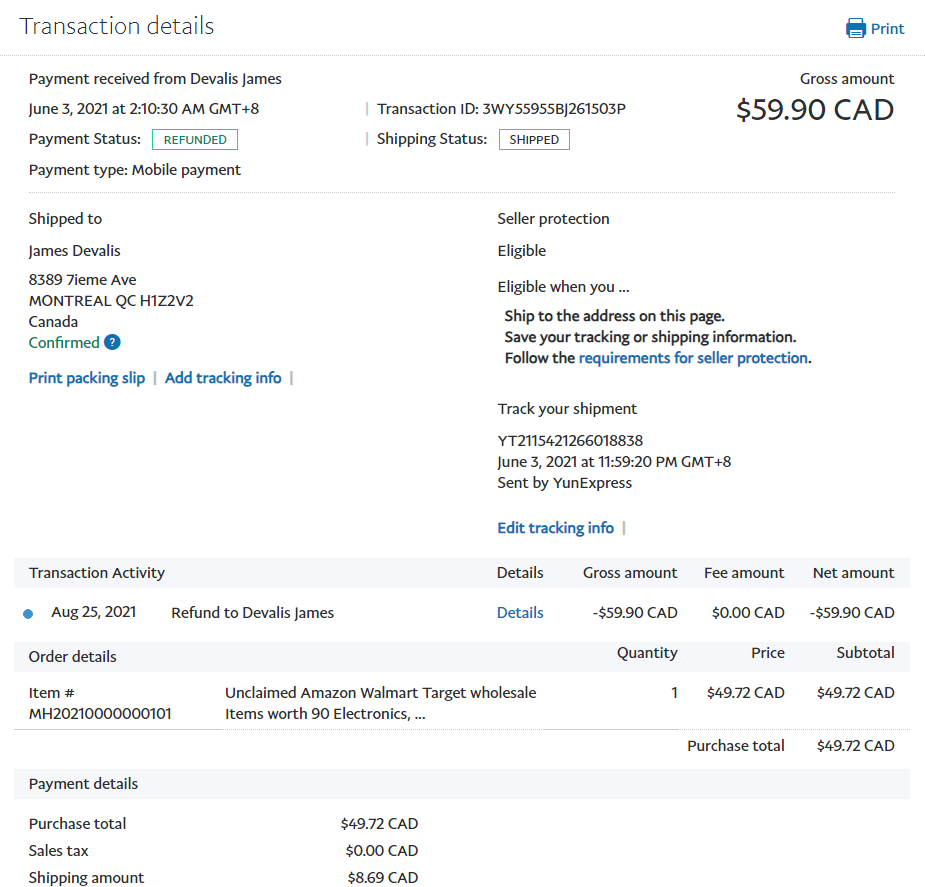Click the REFUNDED payment status badge

tap(195, 140)
